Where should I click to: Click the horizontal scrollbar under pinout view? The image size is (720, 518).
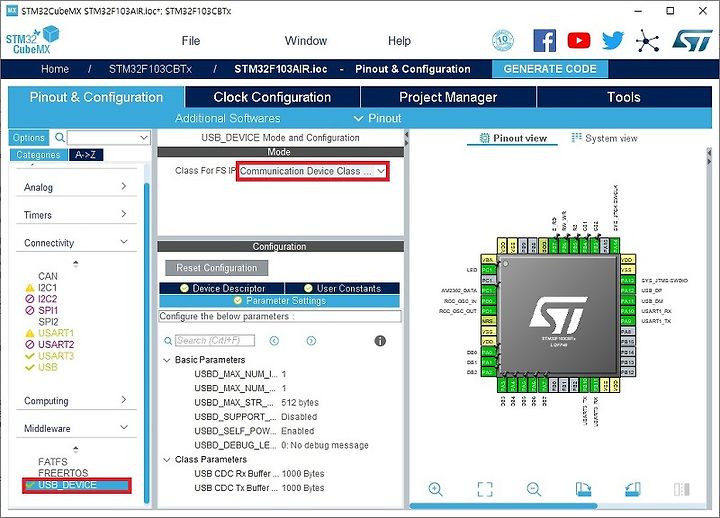[x=503, y=506]
